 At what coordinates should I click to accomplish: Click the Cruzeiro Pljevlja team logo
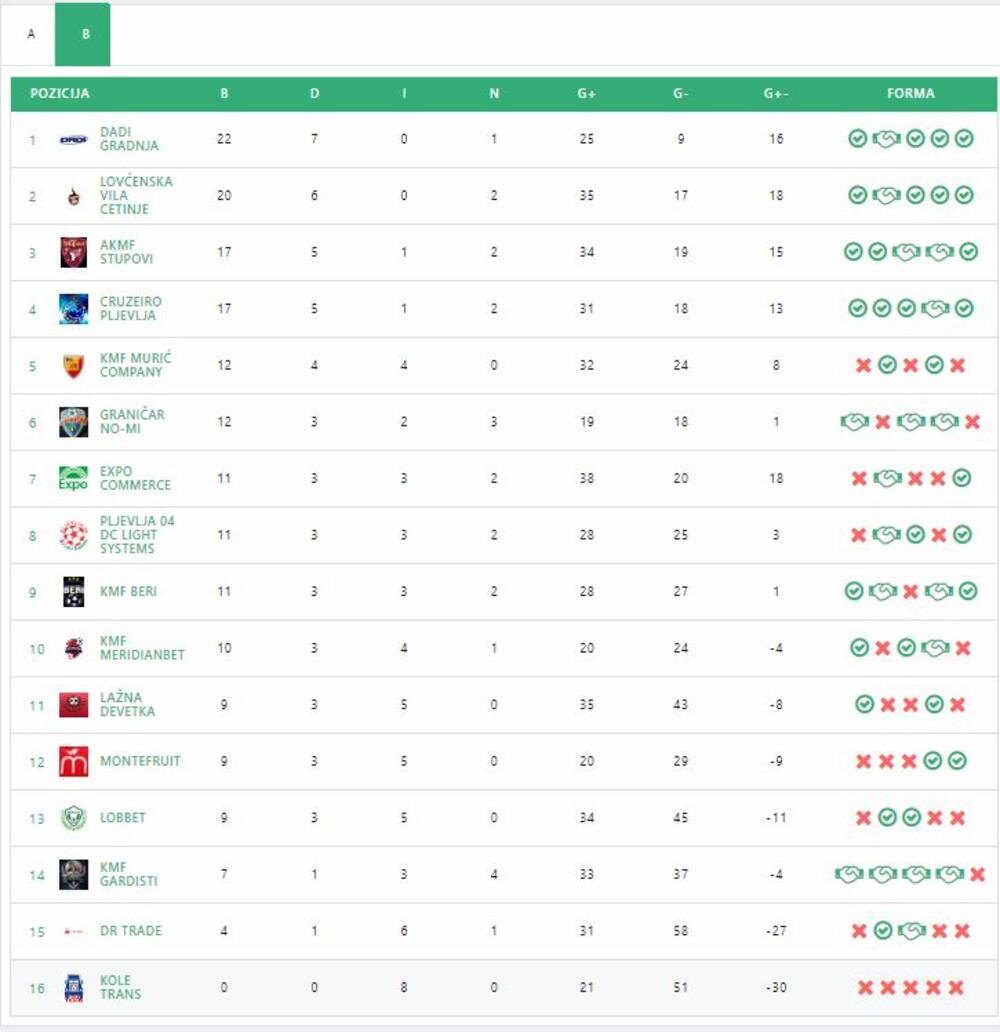(x=73, y=309)
